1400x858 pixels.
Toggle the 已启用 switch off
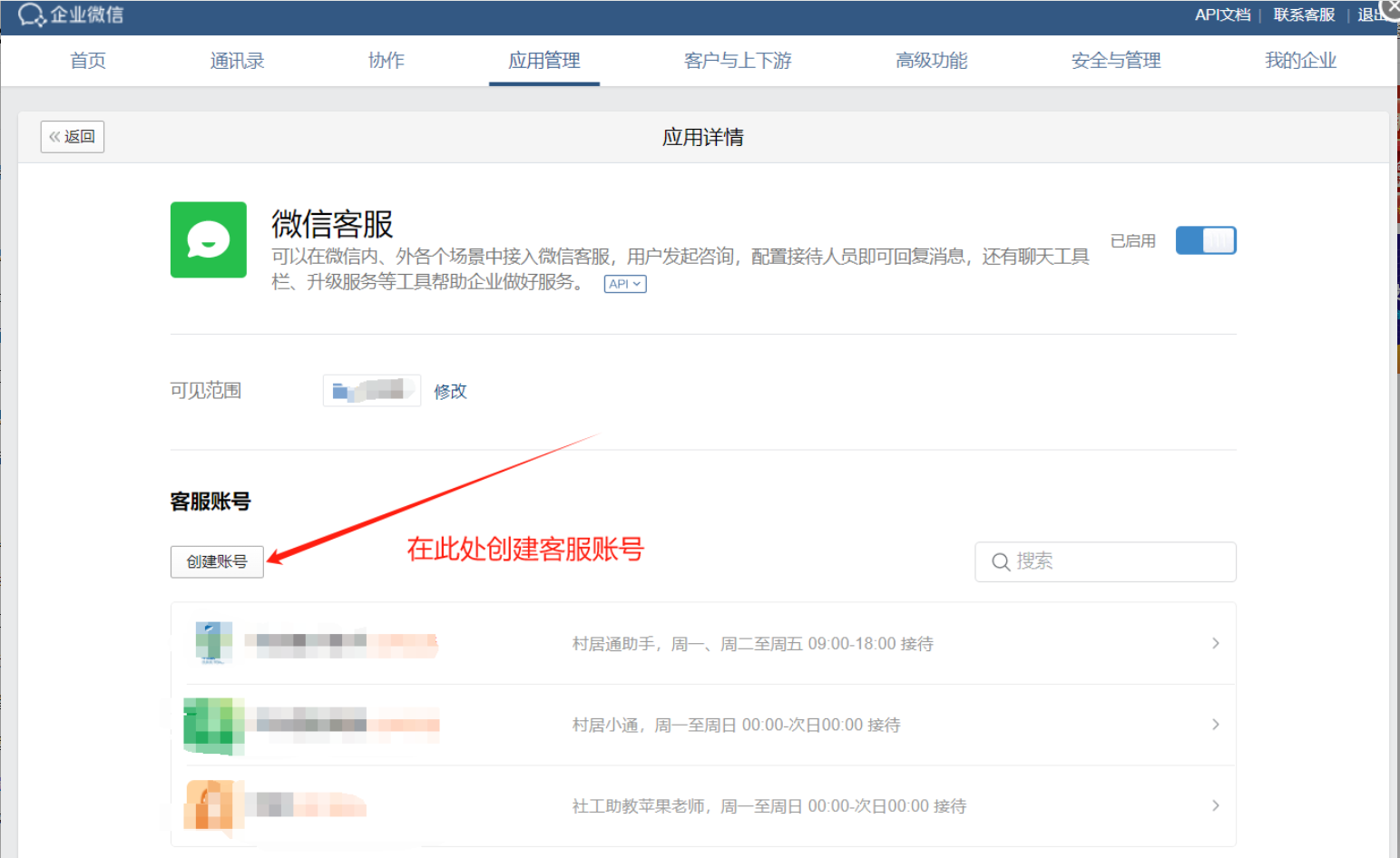click(1205, 240)
